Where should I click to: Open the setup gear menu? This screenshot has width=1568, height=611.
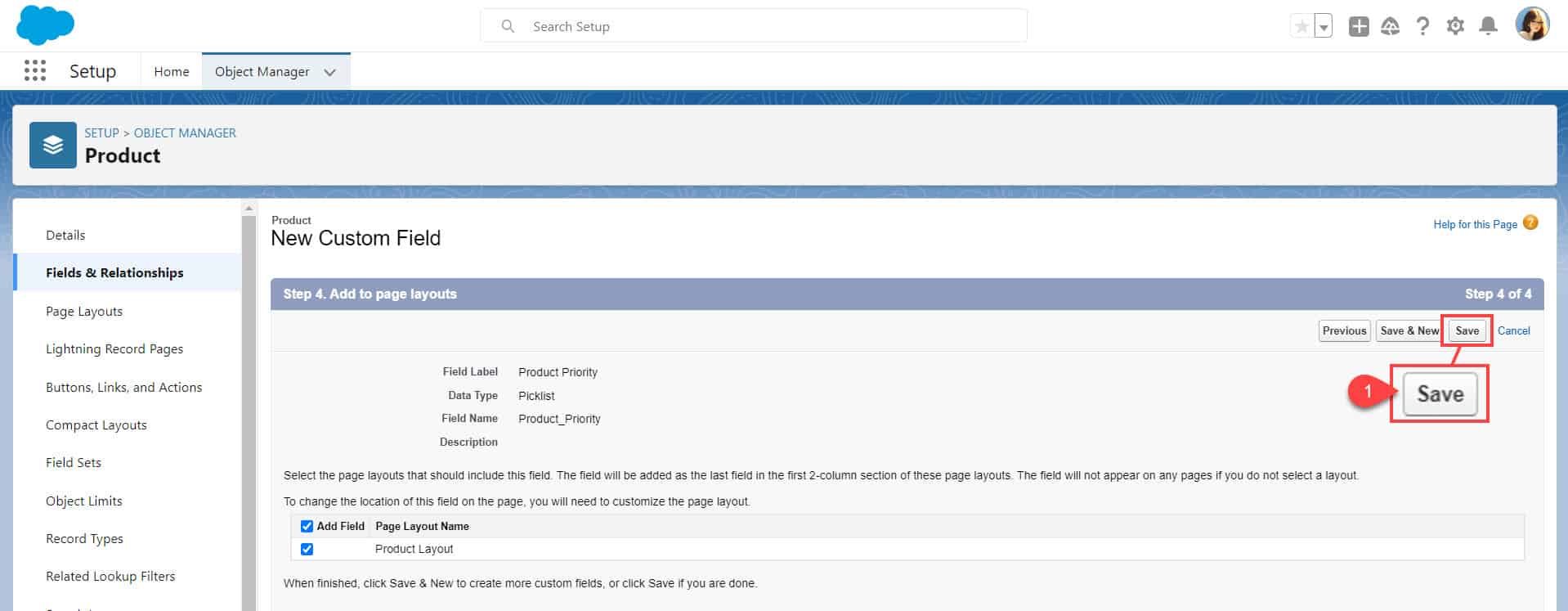(x=1455, y=26)
